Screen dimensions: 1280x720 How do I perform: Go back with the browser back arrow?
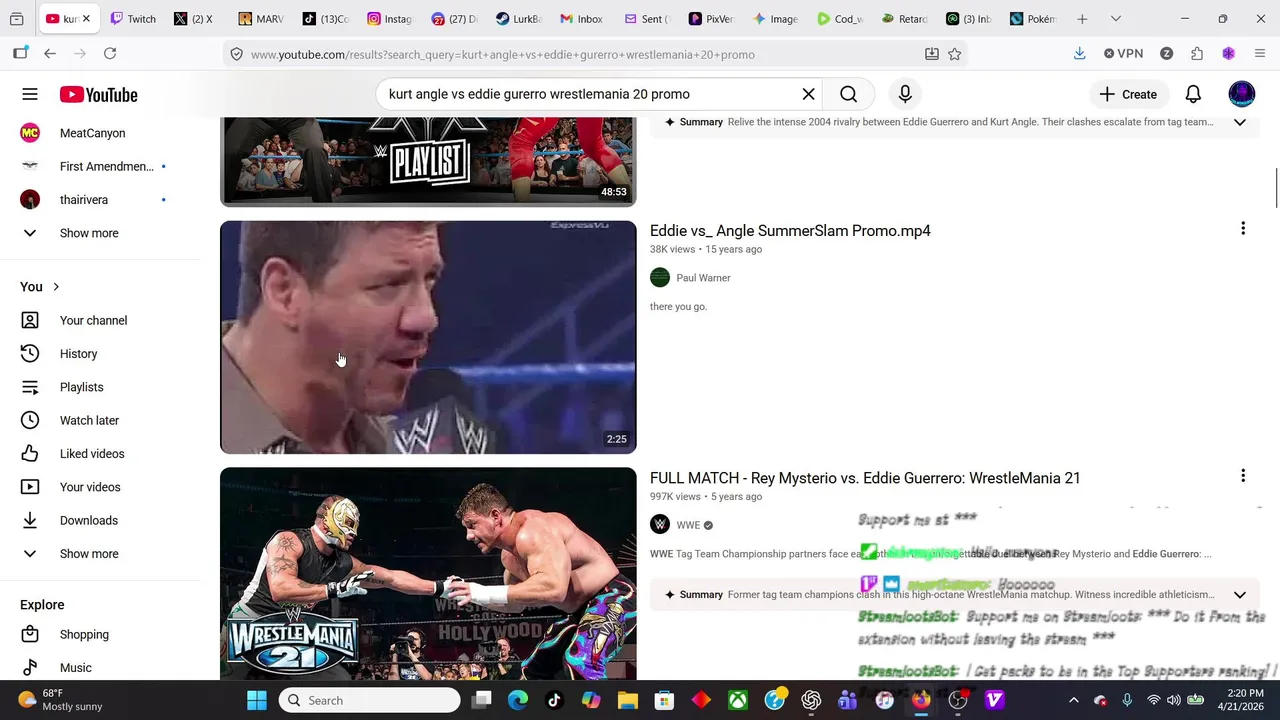point(50,54)
